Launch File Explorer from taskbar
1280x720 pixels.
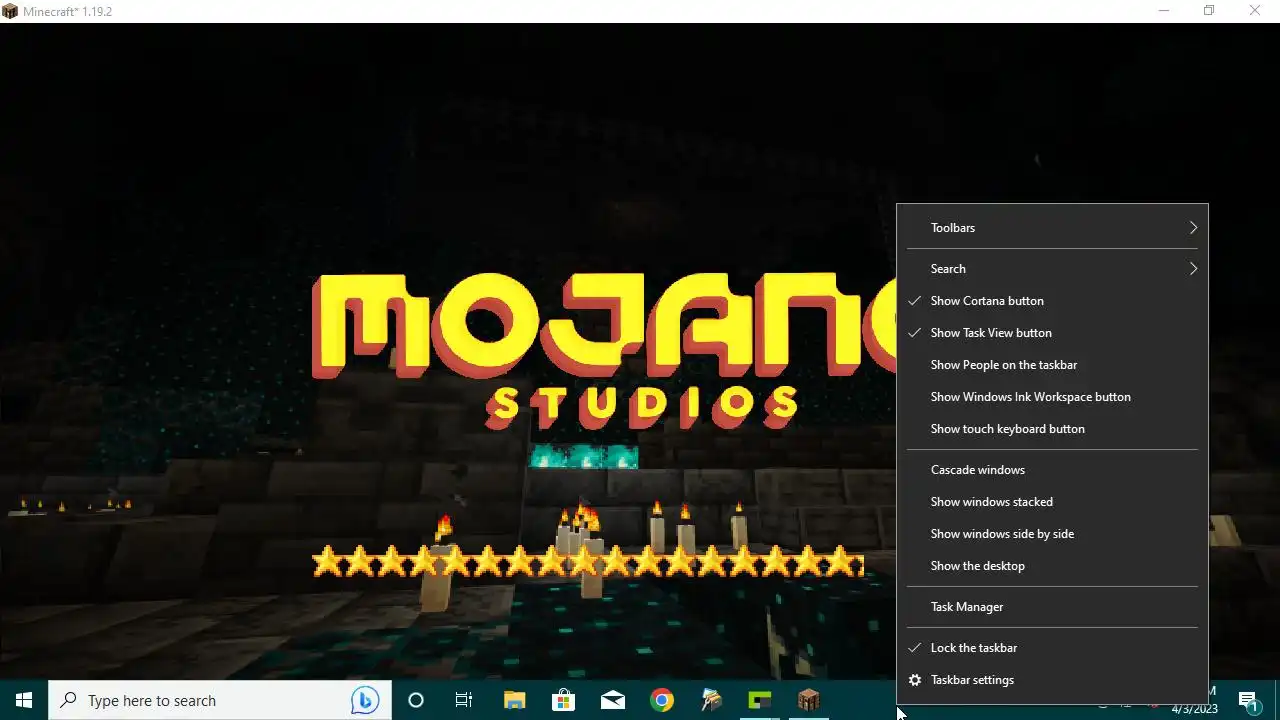[x=514, y=700]
